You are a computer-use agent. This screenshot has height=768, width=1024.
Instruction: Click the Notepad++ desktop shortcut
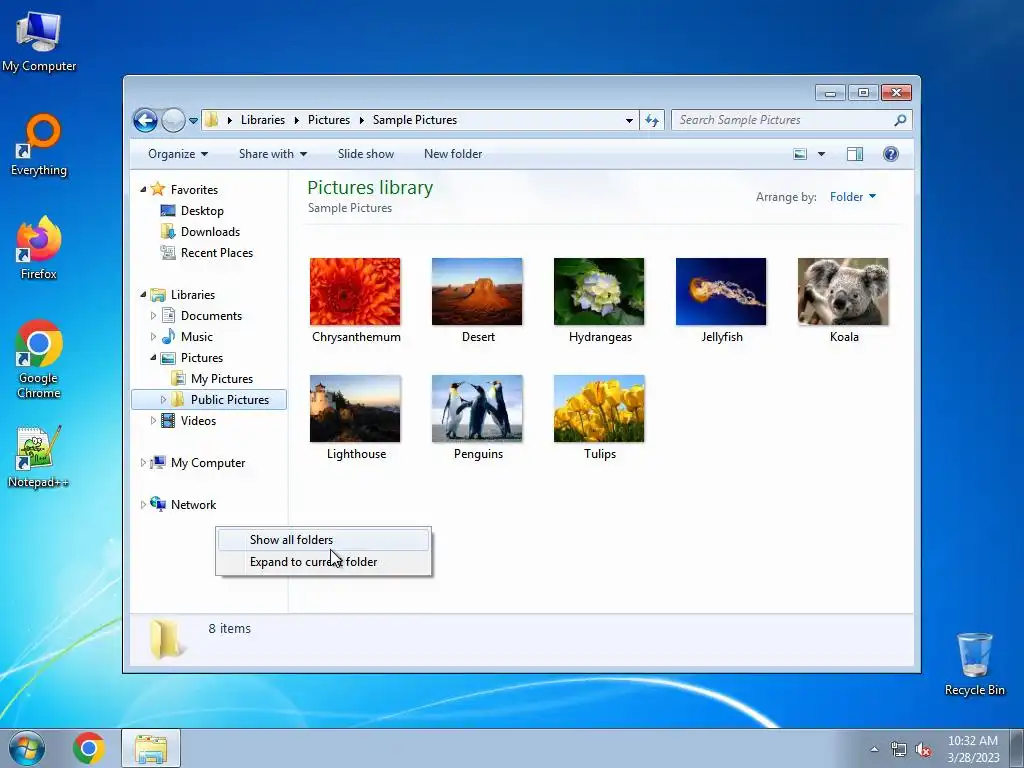coord(39,457)
